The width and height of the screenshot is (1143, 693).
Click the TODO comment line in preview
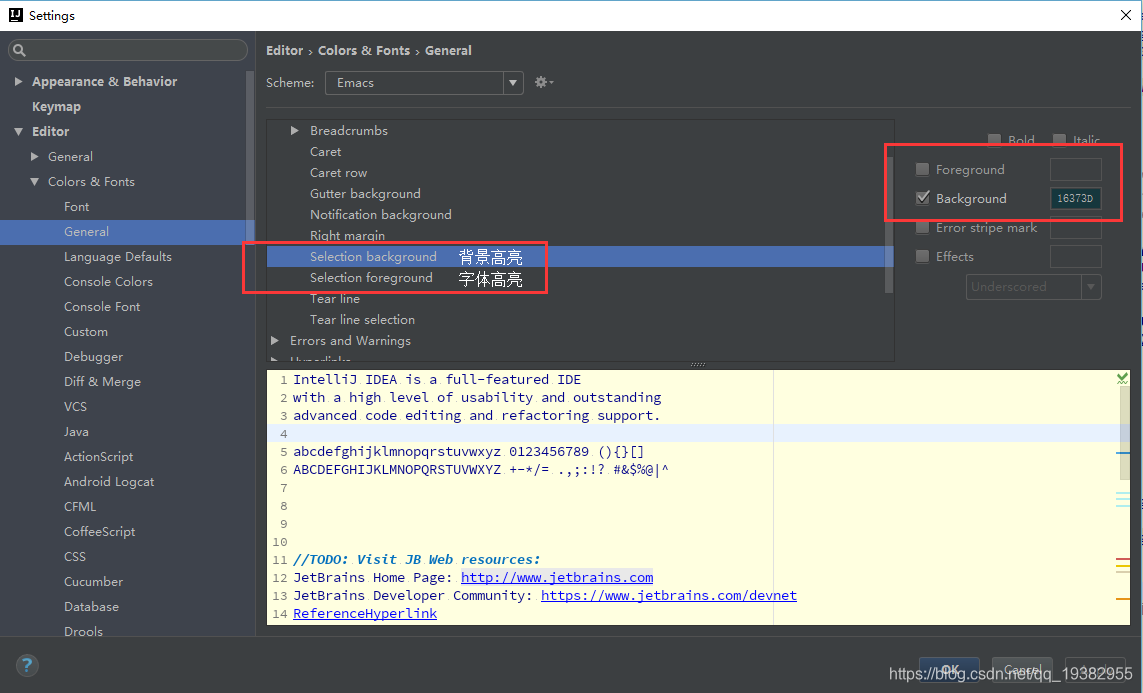pos(416,560)
